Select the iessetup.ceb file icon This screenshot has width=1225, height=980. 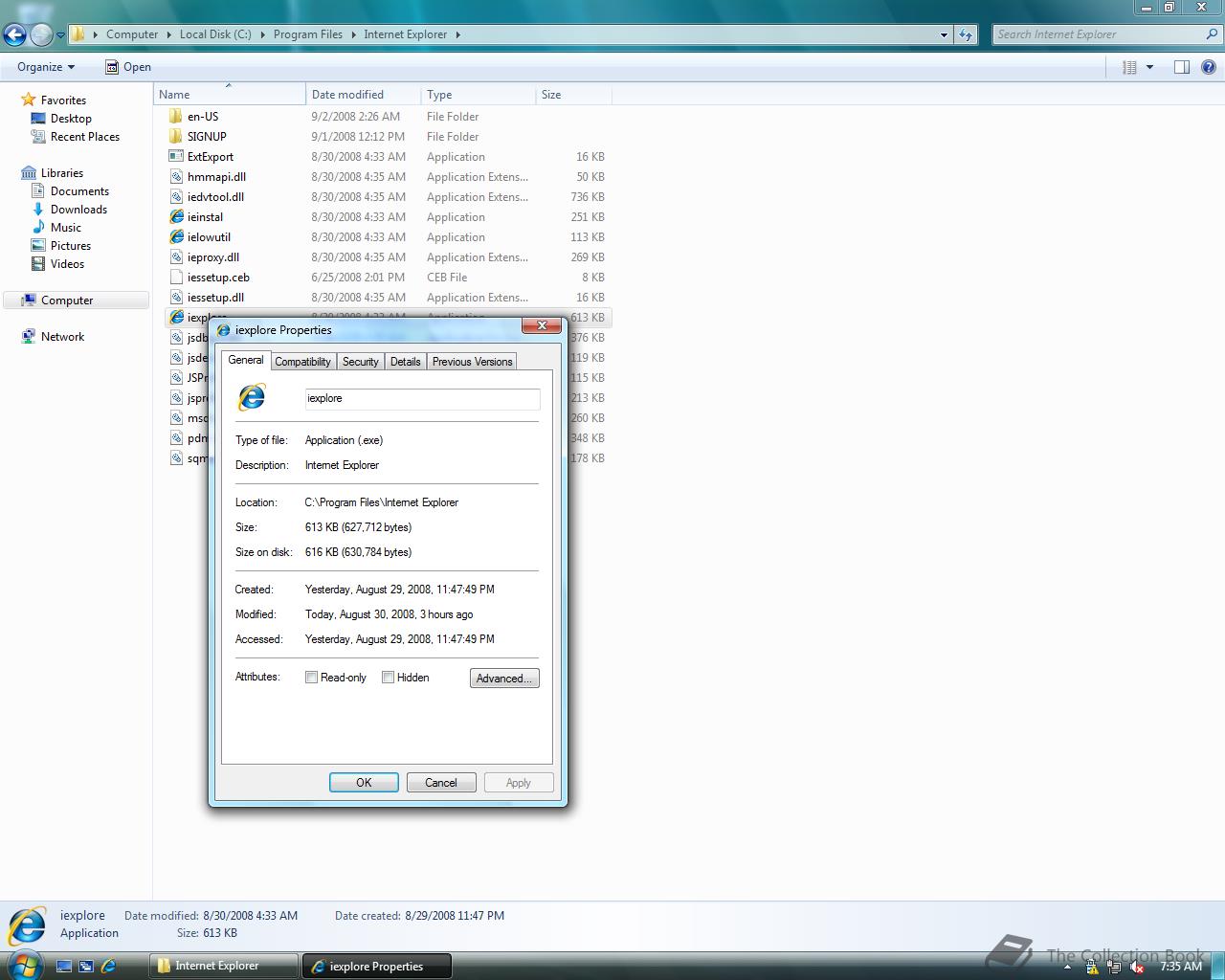(176, 278)
